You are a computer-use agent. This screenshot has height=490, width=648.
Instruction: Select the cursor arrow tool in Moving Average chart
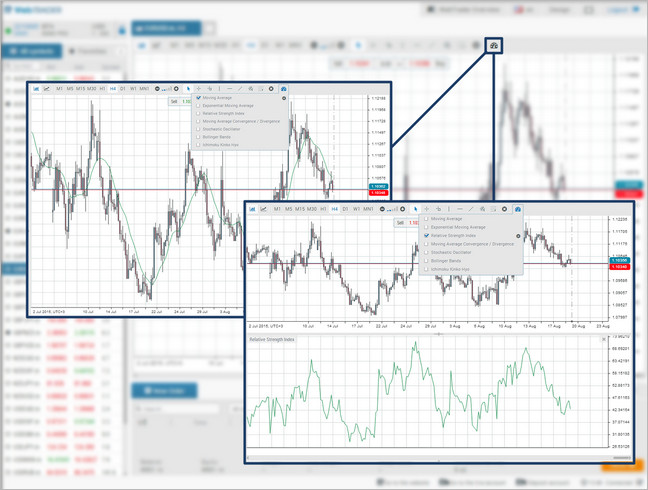click(189, 89)
